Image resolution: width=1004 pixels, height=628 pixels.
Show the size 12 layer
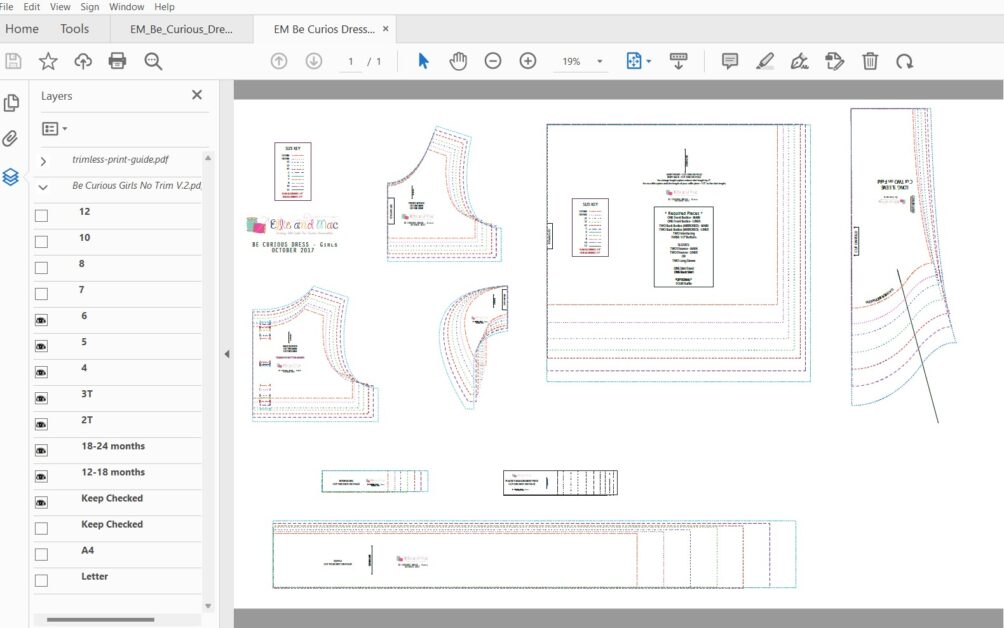[41, 215]
